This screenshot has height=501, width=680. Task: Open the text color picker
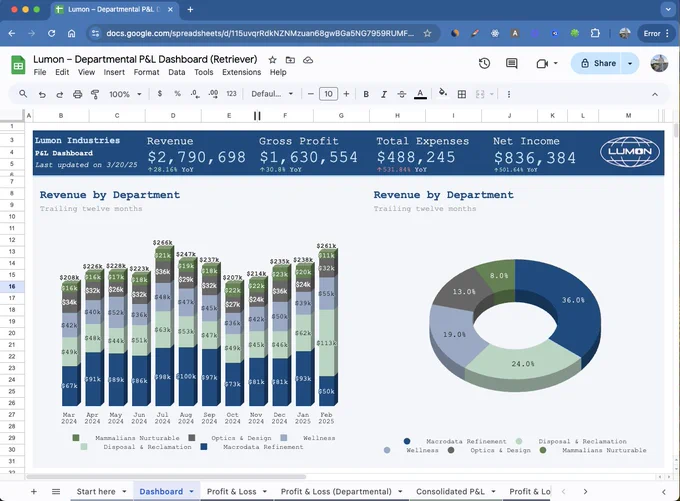pyautogui.click(x=420, y=94)
